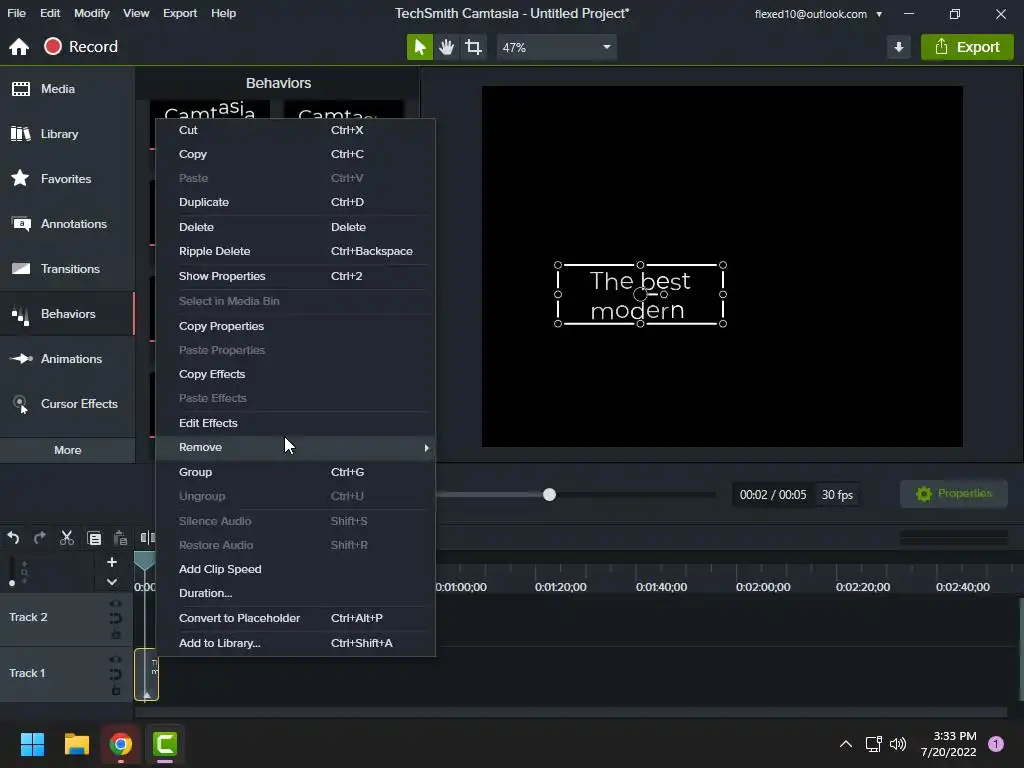This screenshot has height=768, width=1024.
Task: Open the View menu
Action: (136, 13)
